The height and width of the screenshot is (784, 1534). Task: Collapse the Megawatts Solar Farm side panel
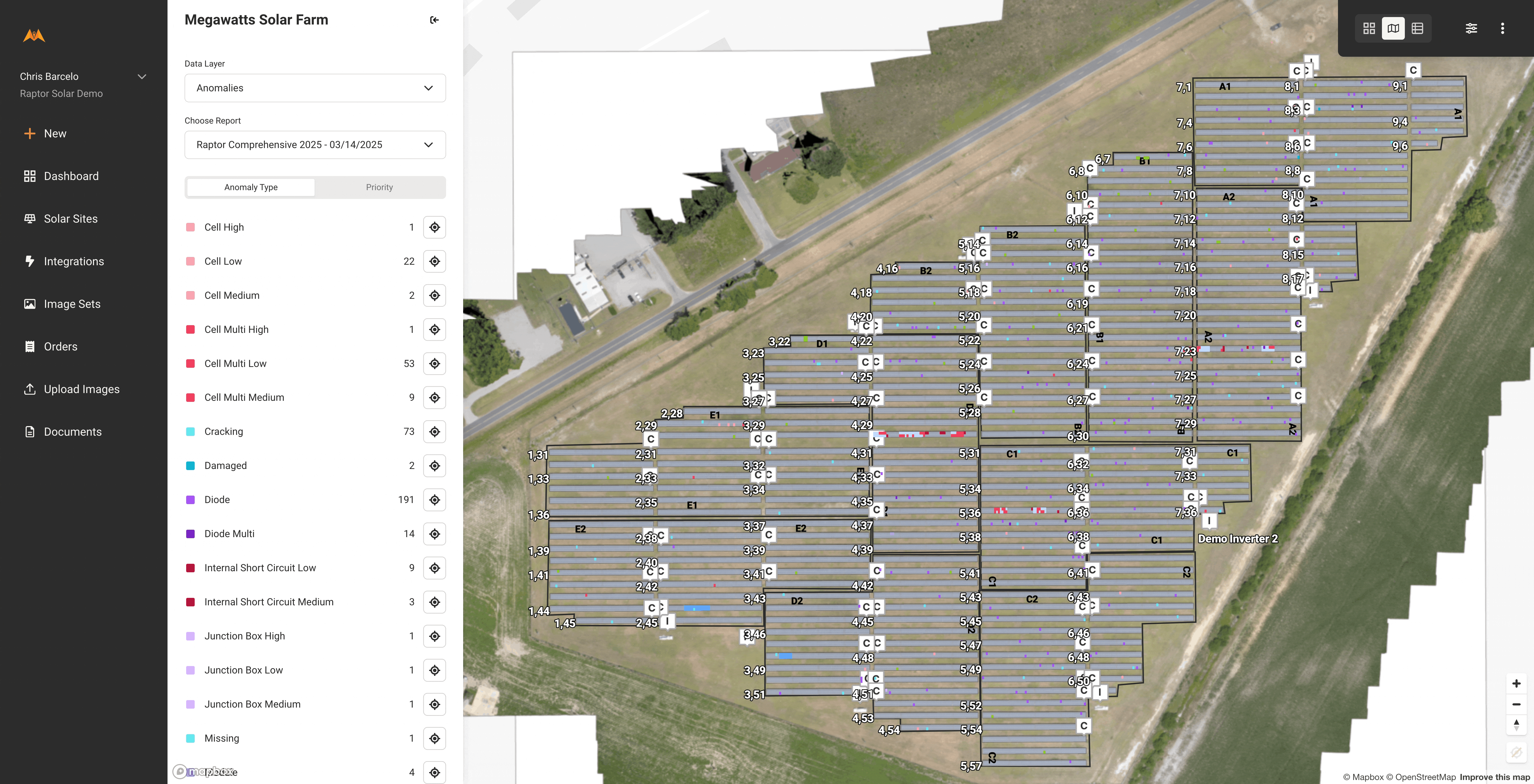pos(434,20)
